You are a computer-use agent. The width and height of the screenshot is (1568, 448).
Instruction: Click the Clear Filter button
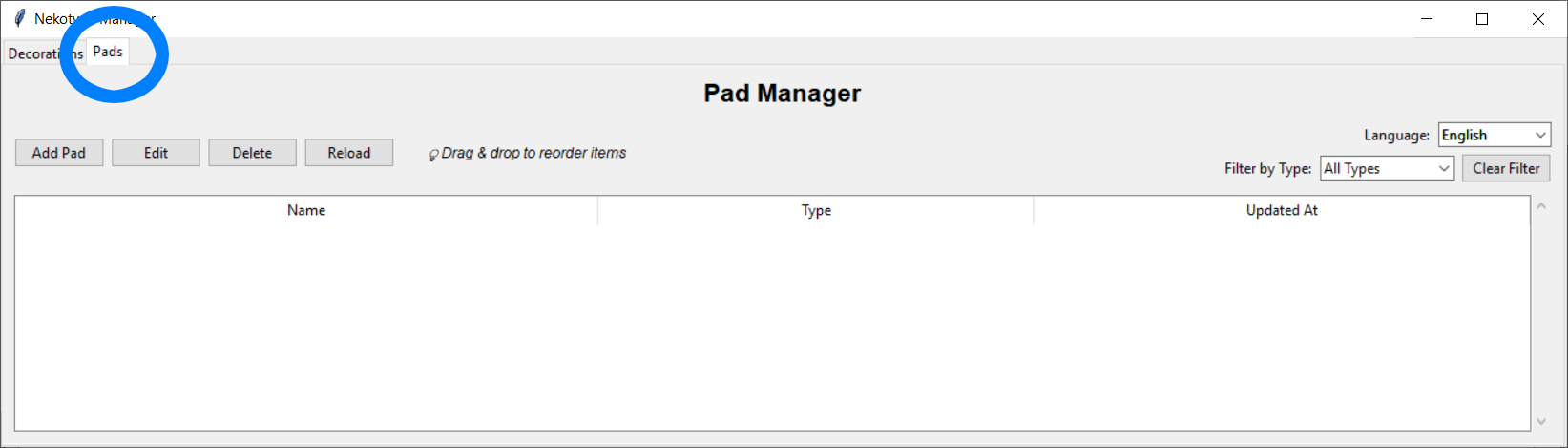1506,168
